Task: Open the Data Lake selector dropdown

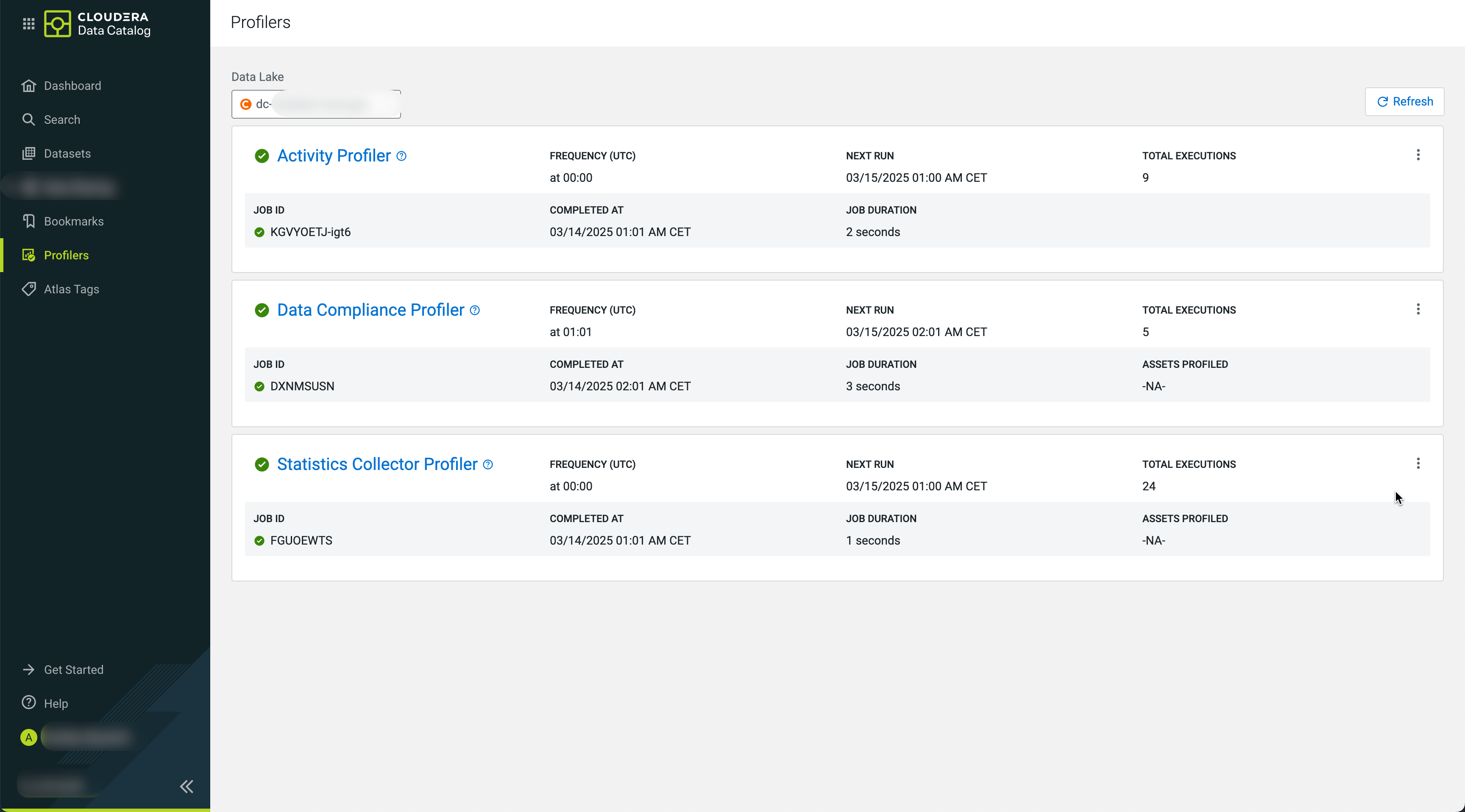Action: pyautogui.click(x=316, y=104)
